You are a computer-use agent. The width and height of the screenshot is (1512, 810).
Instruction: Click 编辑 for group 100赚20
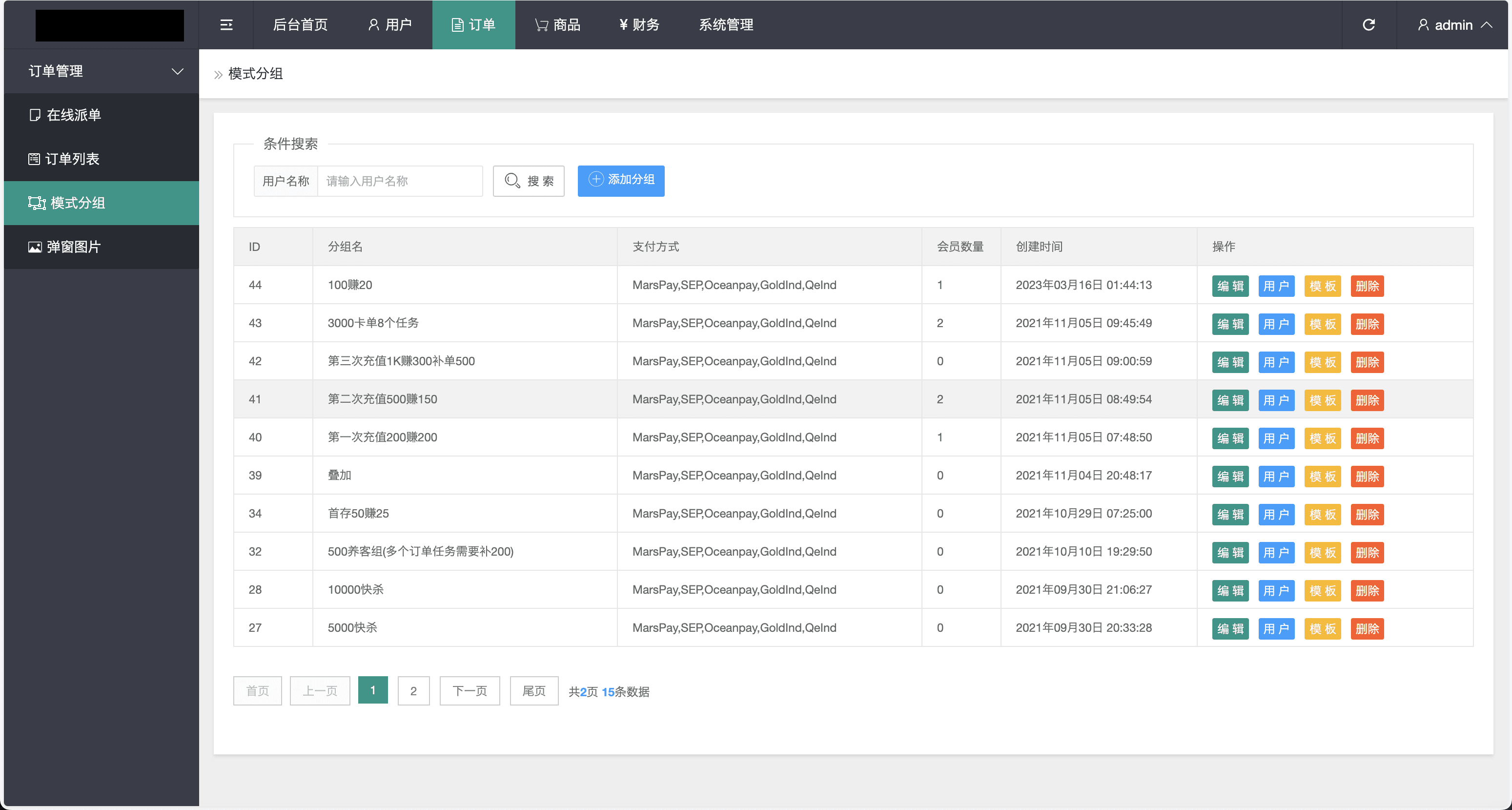[1230, 286]
